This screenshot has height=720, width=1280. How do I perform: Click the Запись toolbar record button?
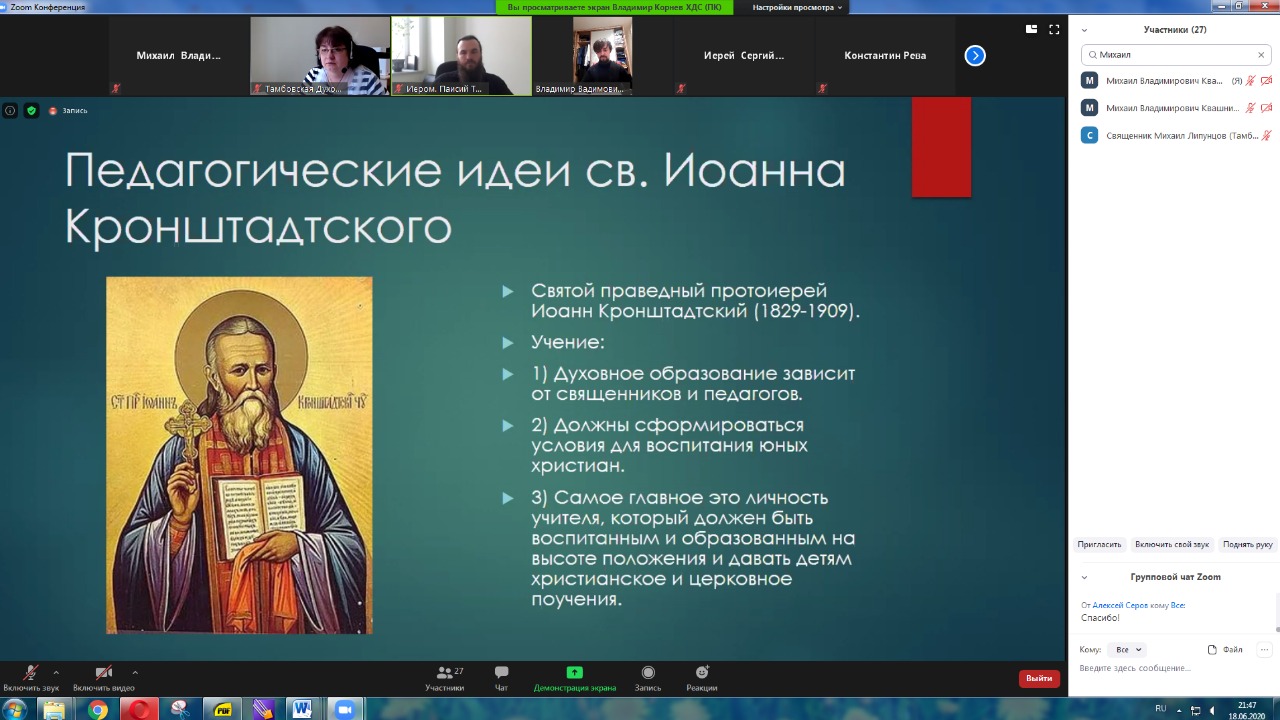(x=648, y=678)
